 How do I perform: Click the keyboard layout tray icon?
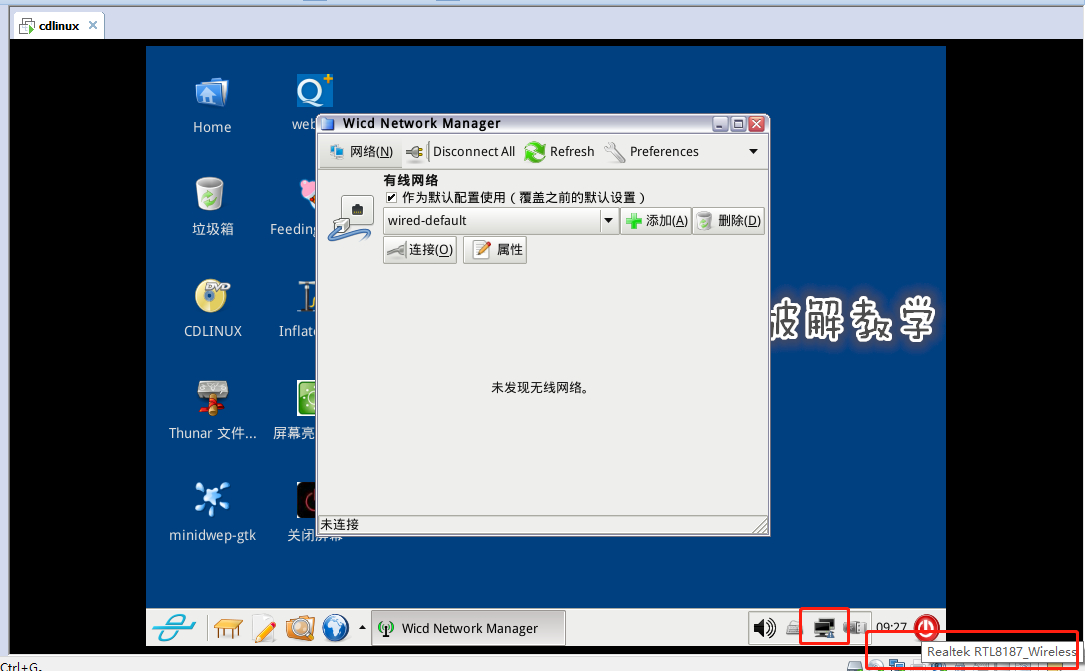coord(794,628)
